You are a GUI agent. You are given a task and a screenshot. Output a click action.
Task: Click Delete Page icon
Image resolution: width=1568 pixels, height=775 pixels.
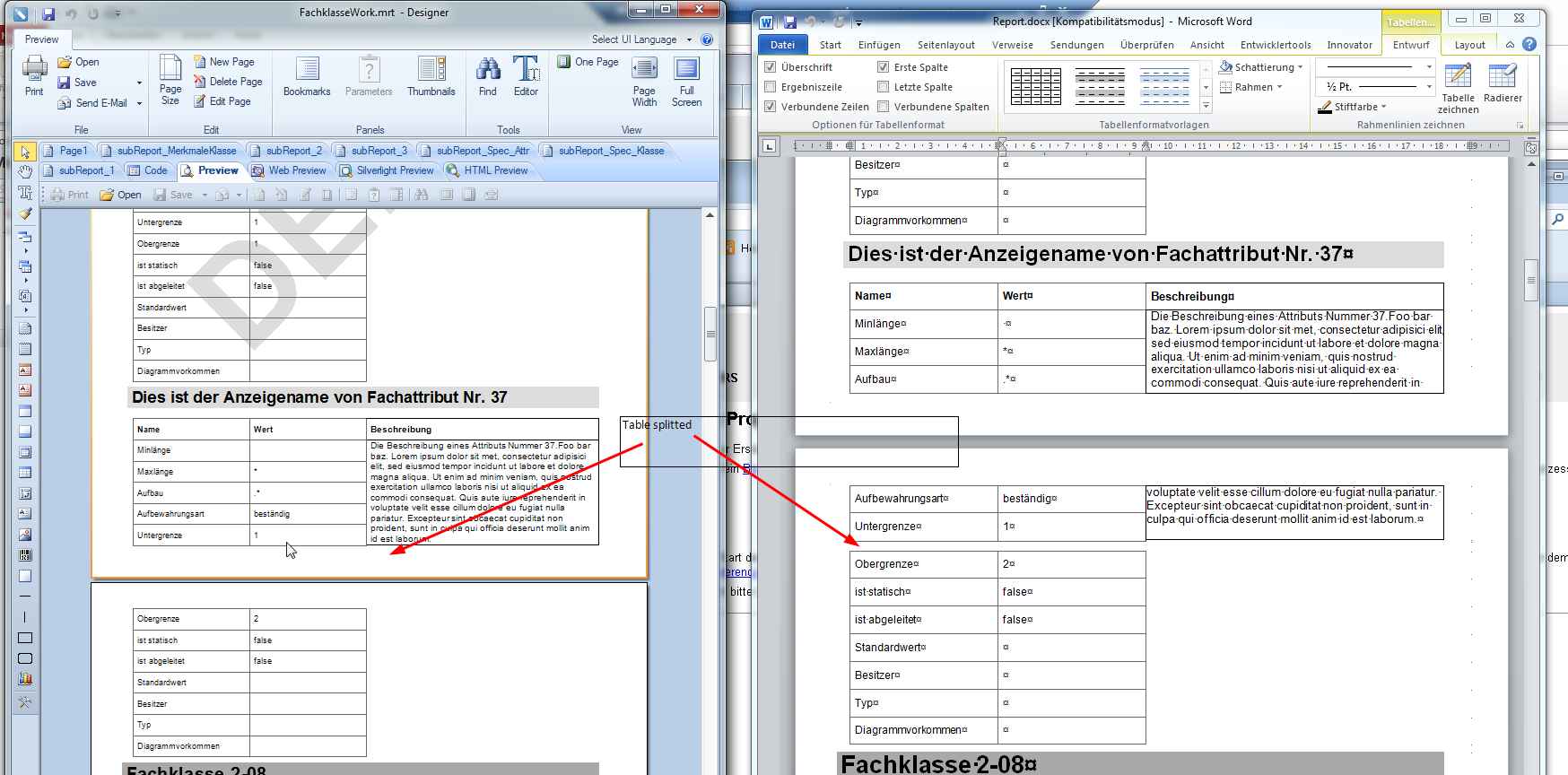click(200, 82)
